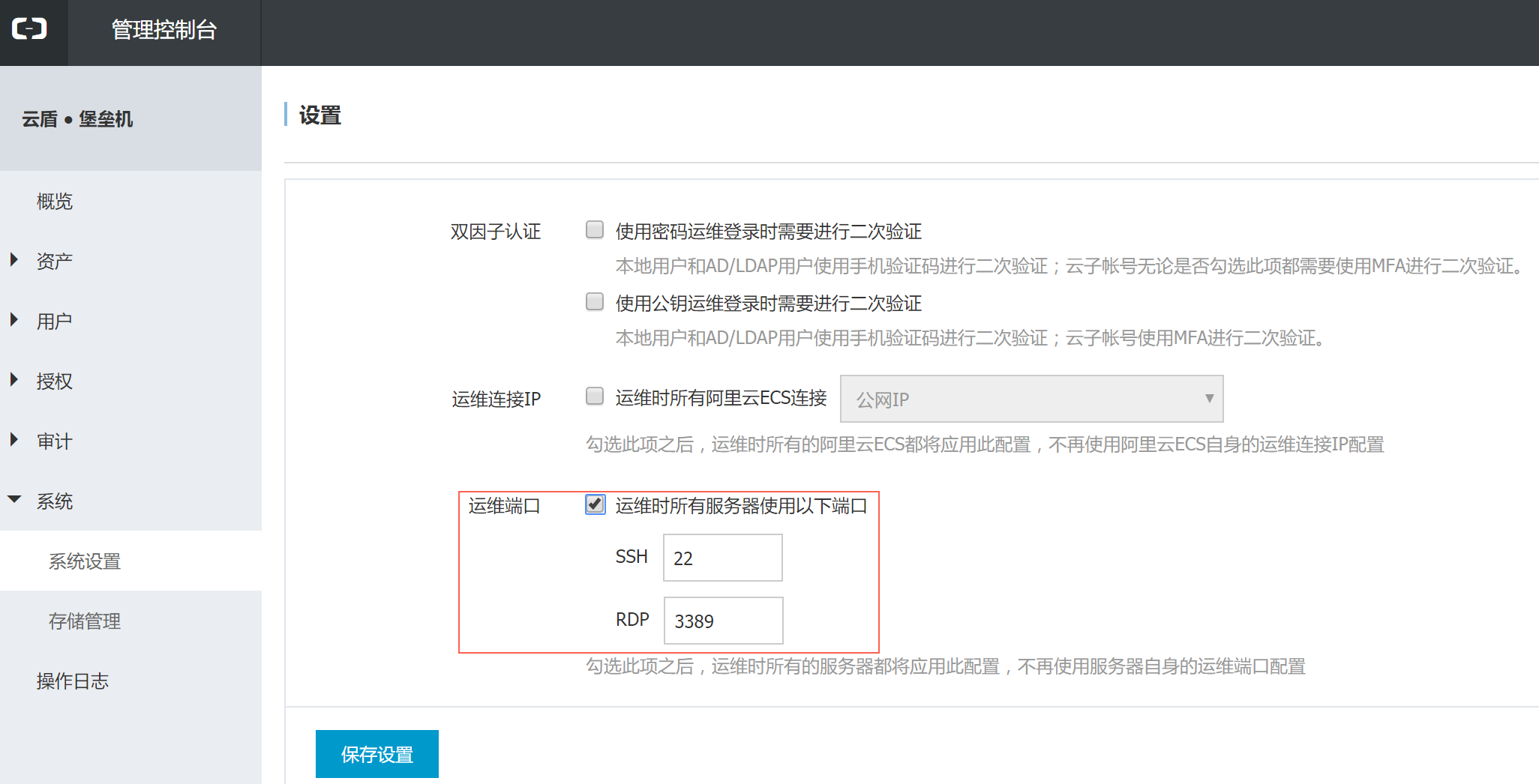1539x784 pixels.
Task: Open the 公网IP dropdown
Action: [1031, 399]
